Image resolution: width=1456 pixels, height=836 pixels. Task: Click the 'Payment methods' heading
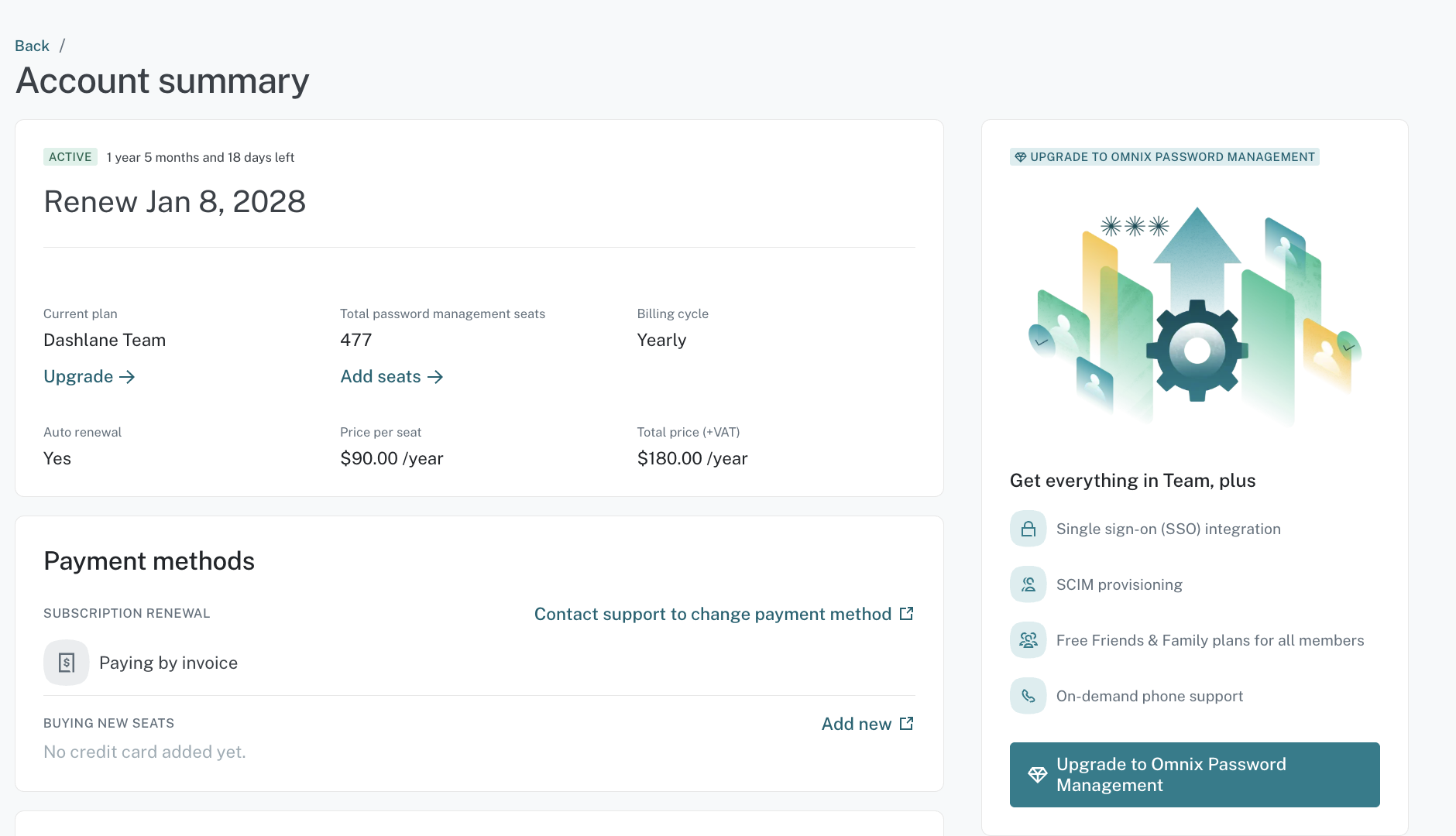pos(149,561)
